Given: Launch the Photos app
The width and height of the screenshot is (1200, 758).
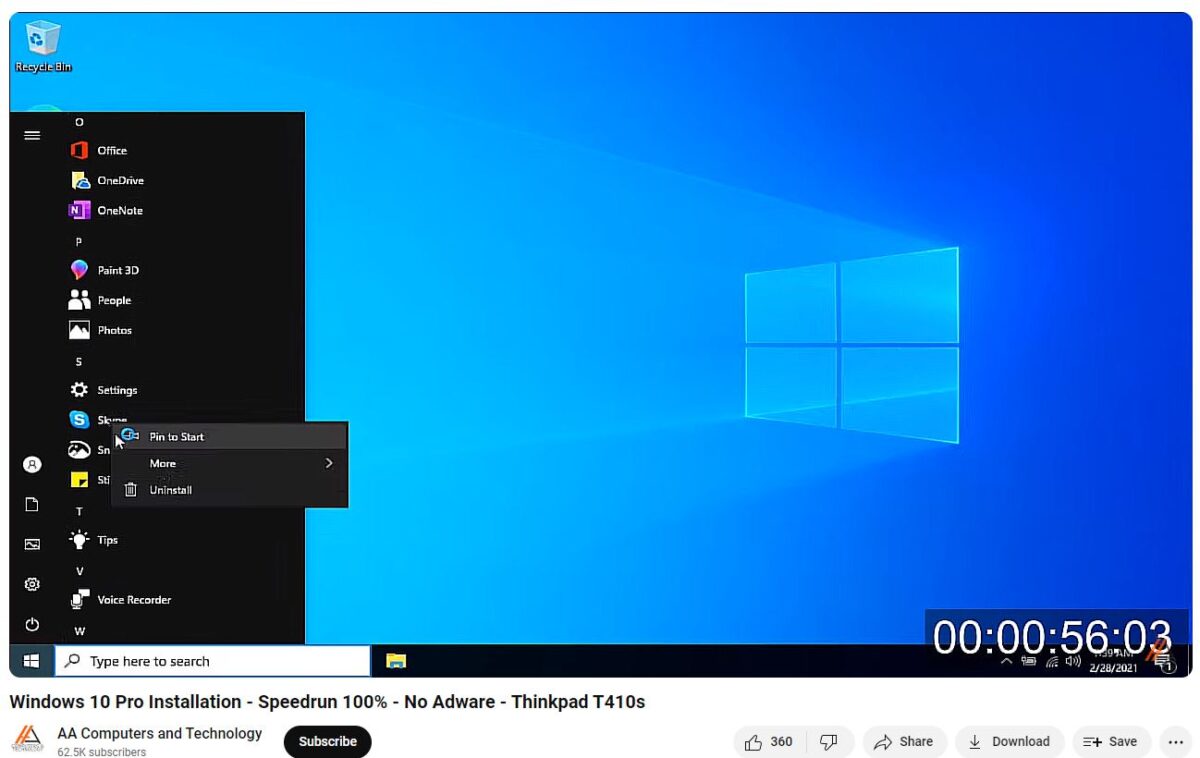Looking at the screenshot, I should click(100, 330).
